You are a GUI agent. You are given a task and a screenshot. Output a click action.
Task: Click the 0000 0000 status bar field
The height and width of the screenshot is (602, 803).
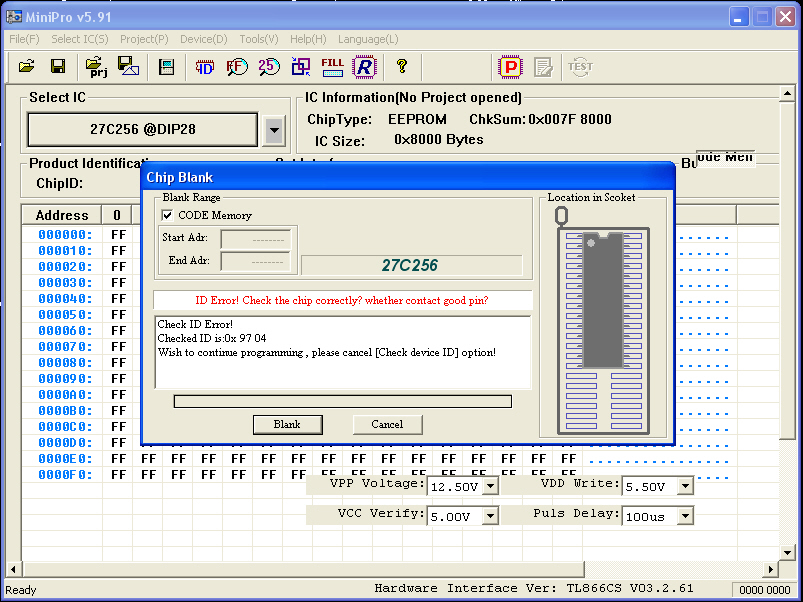tap(765, 590)
